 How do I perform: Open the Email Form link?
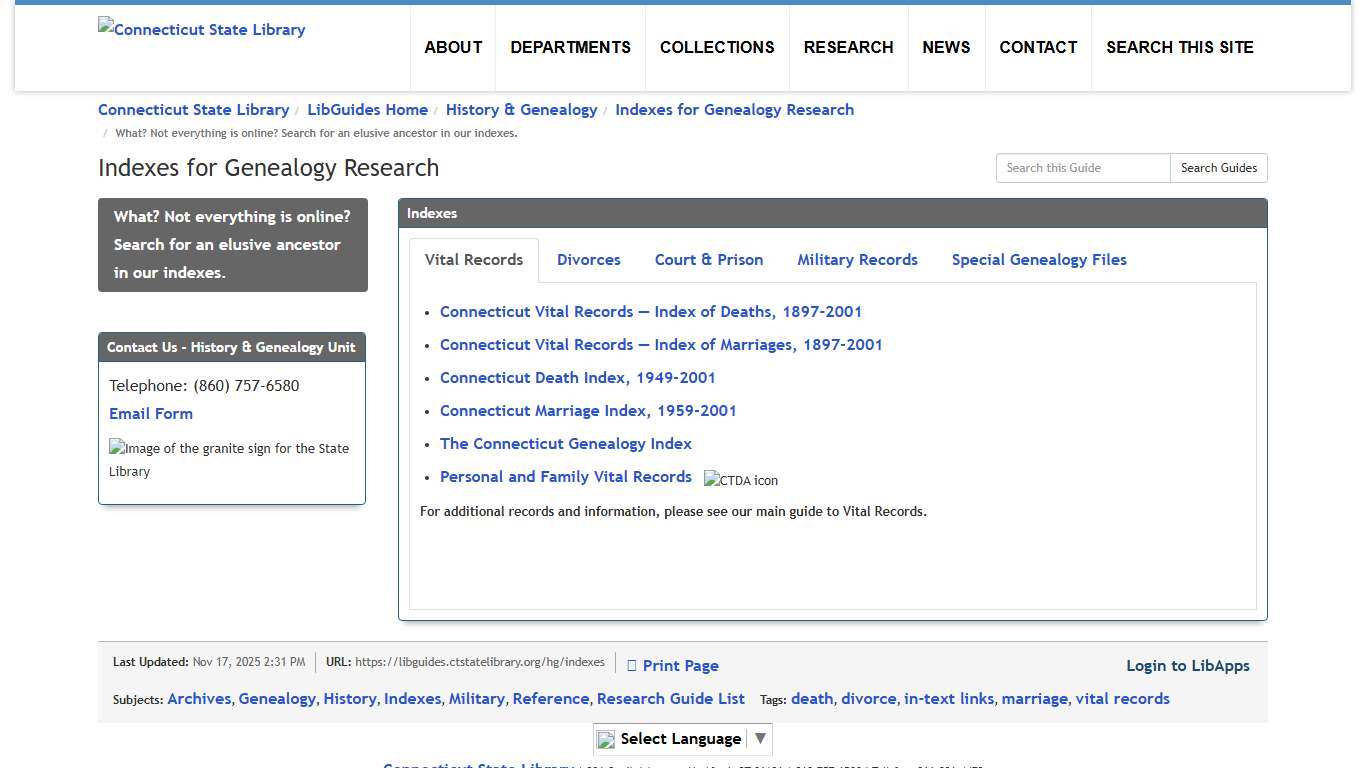tap(150, 413)
